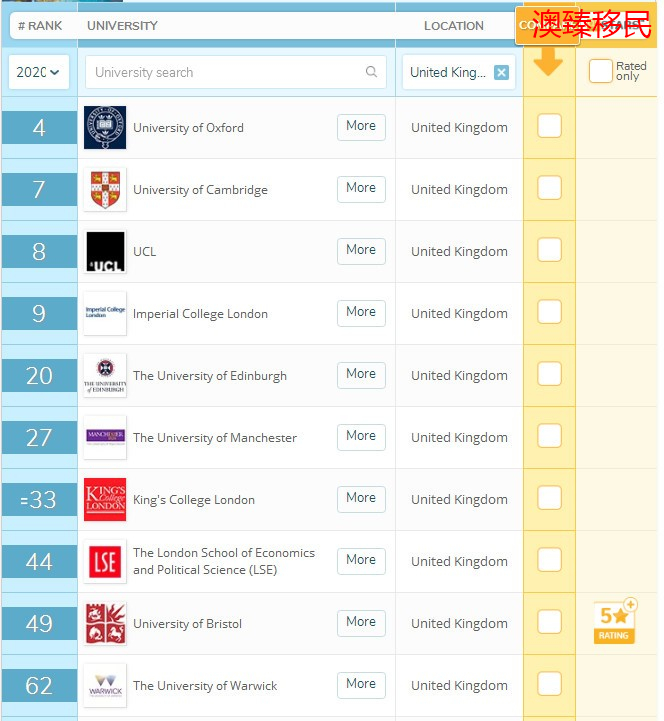The height and width of the screenshot is (721, 664).
Task: Open the 2020 year dropdown
Action: pos(39,72)
